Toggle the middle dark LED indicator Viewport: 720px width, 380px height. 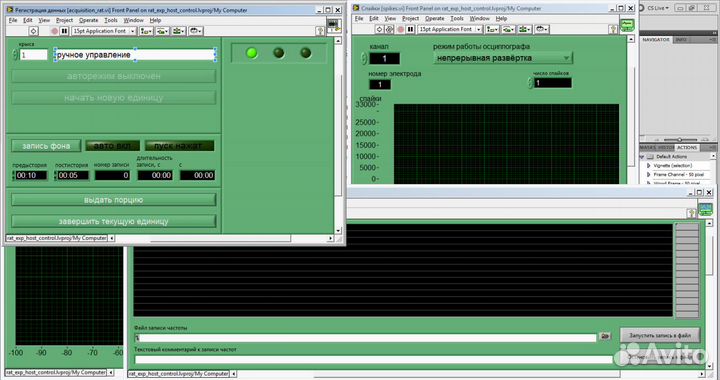(279, 53)
